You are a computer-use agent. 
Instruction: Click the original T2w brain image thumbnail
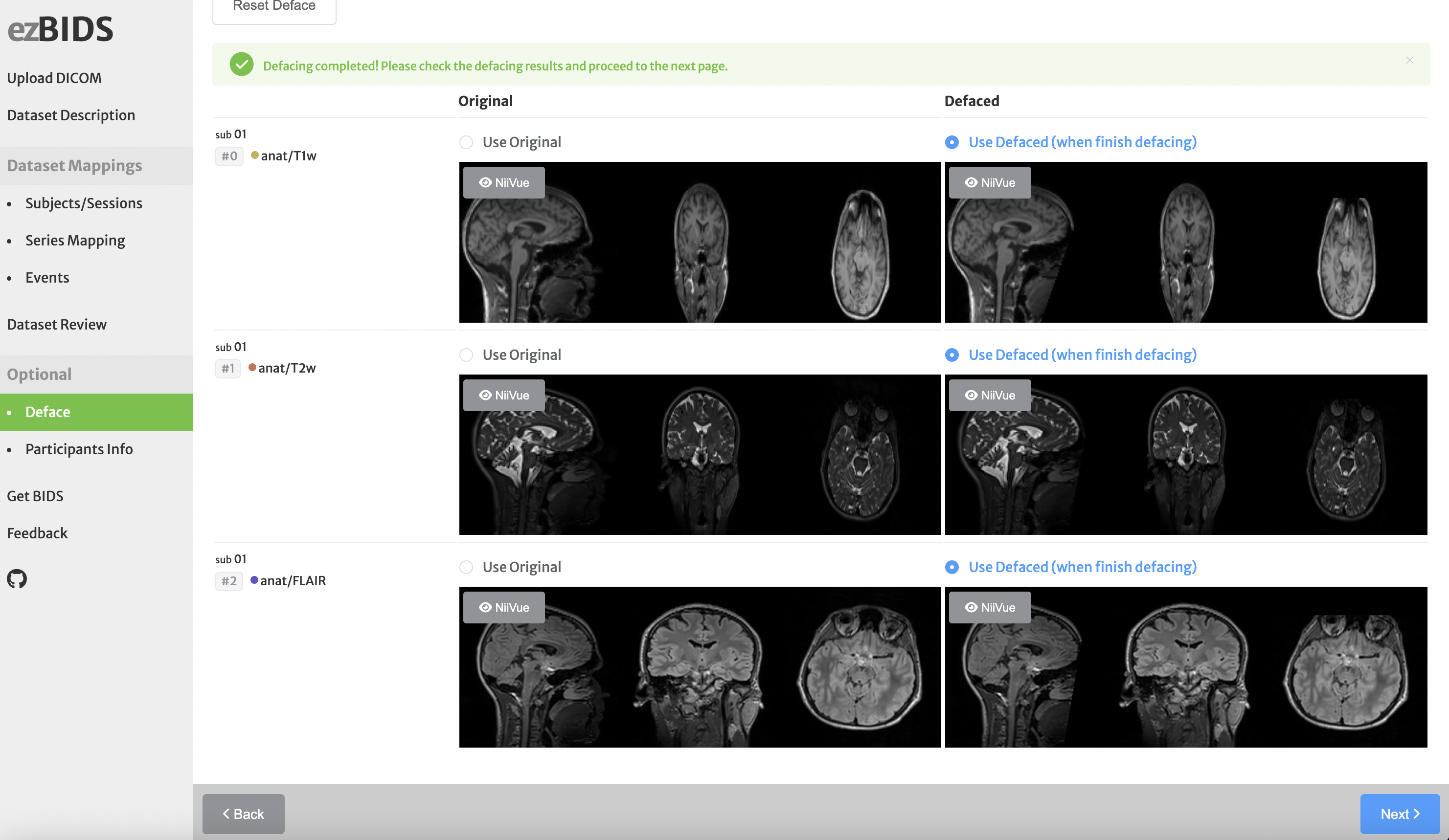click(x=700, y=455)
